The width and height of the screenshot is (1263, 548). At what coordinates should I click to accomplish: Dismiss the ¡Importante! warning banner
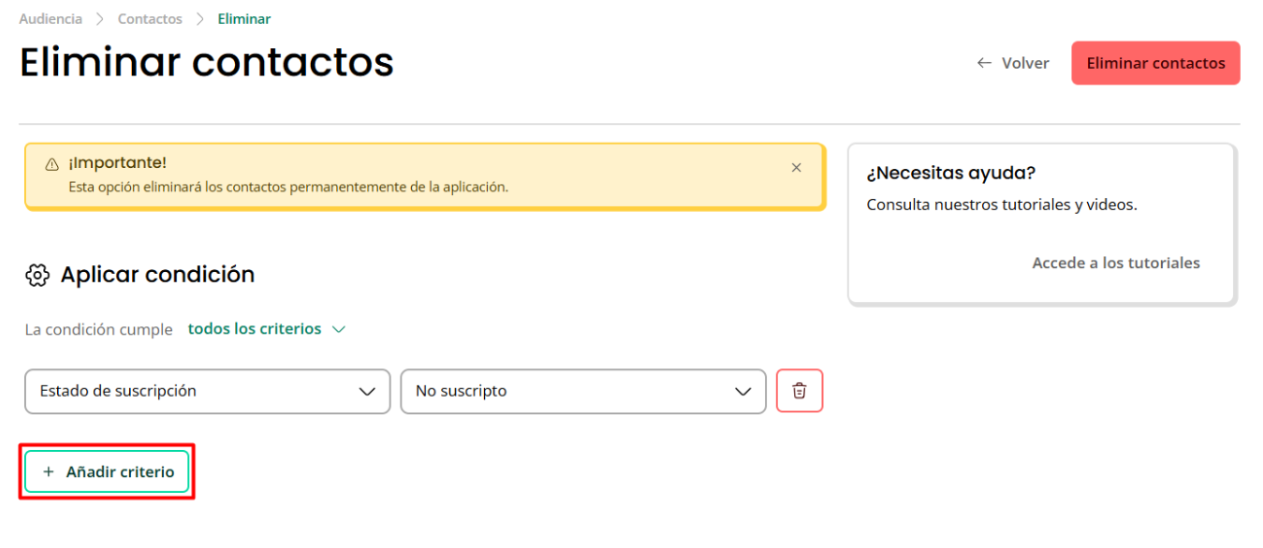tap(796, 168)
